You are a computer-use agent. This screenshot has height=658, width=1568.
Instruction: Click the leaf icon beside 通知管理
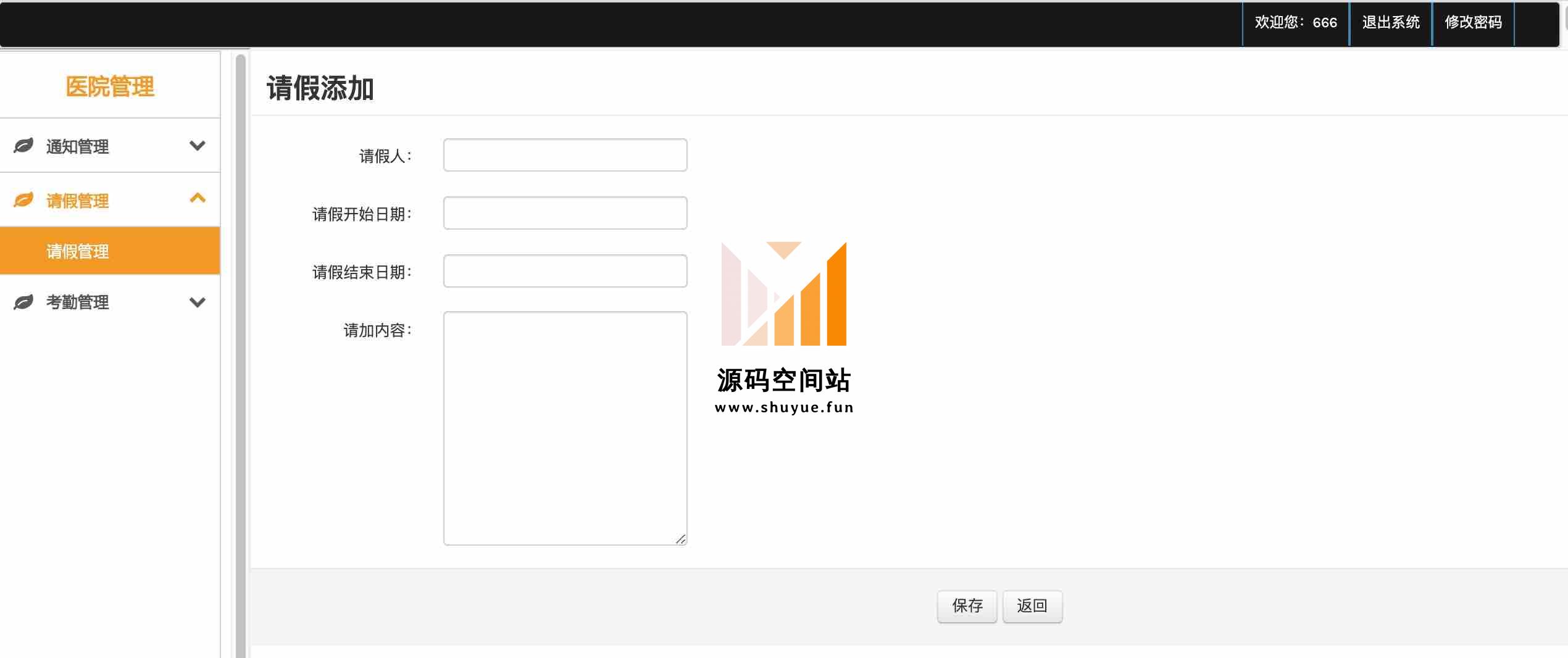[23, 146]
